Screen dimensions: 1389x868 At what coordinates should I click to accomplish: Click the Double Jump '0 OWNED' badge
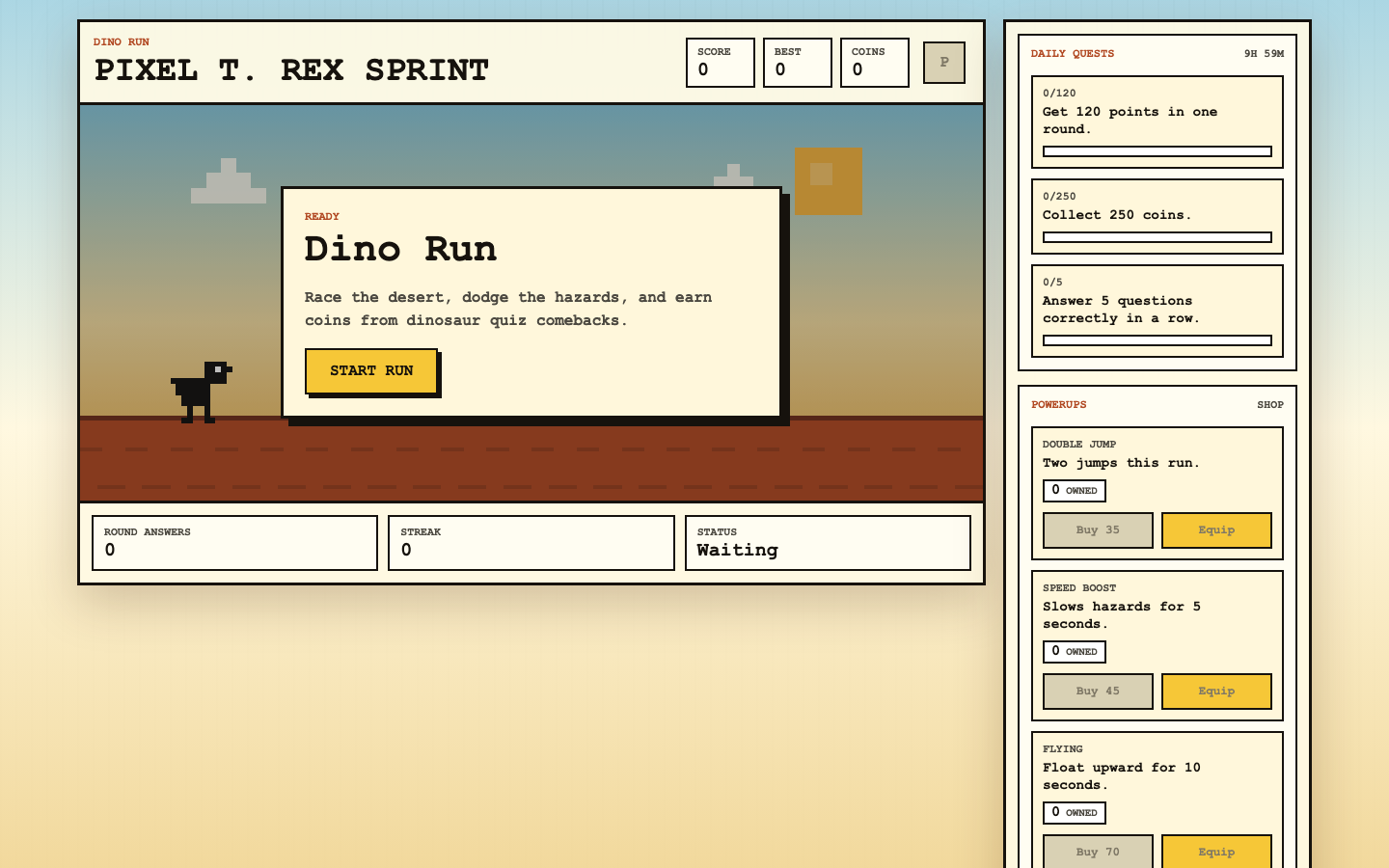(1075, 491)
